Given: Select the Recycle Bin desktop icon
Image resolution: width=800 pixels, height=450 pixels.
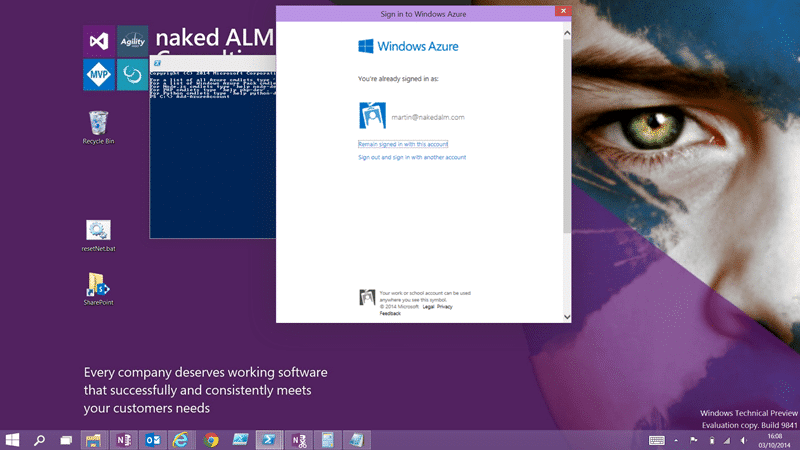Looking at the screenshot, I should click(x=98, y=128).
